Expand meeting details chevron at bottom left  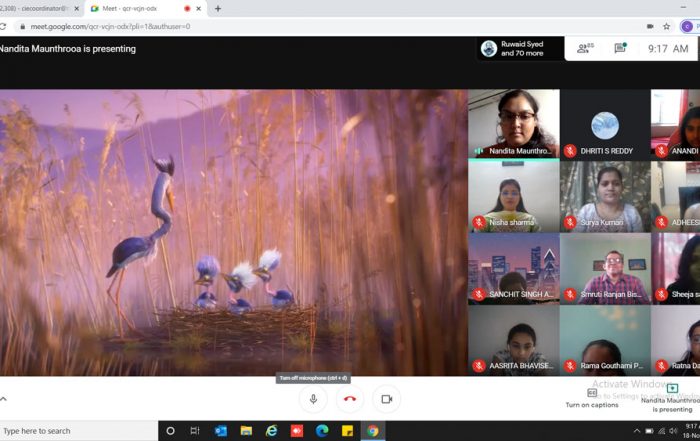4,399
